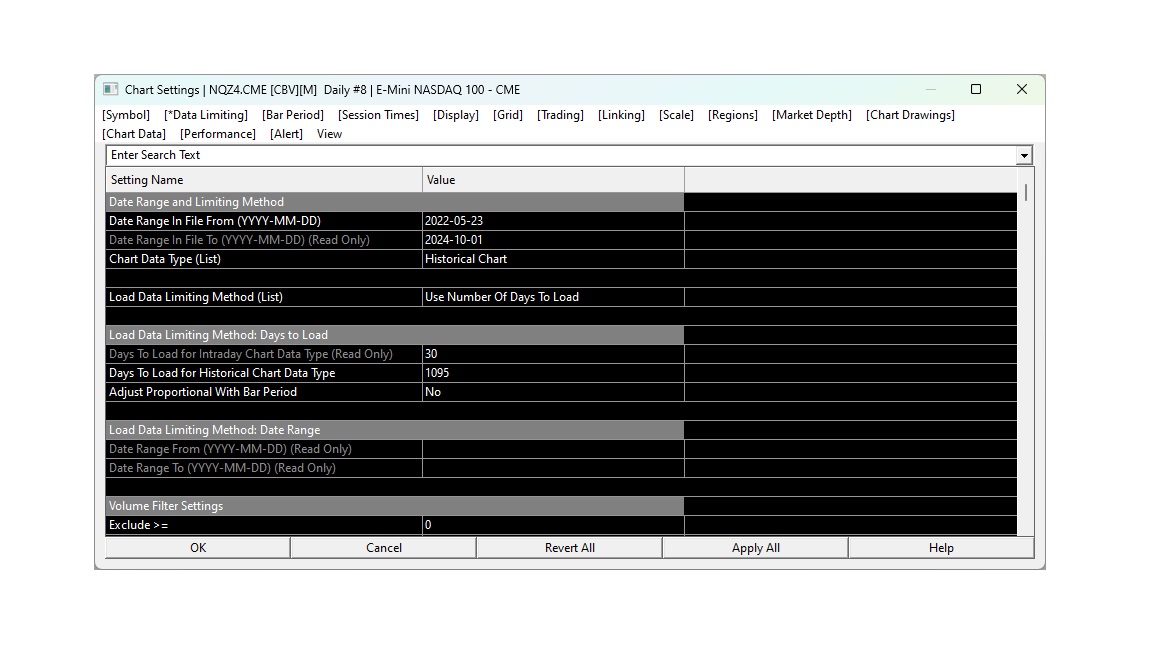Click Apply All button

tap(755, 547)
